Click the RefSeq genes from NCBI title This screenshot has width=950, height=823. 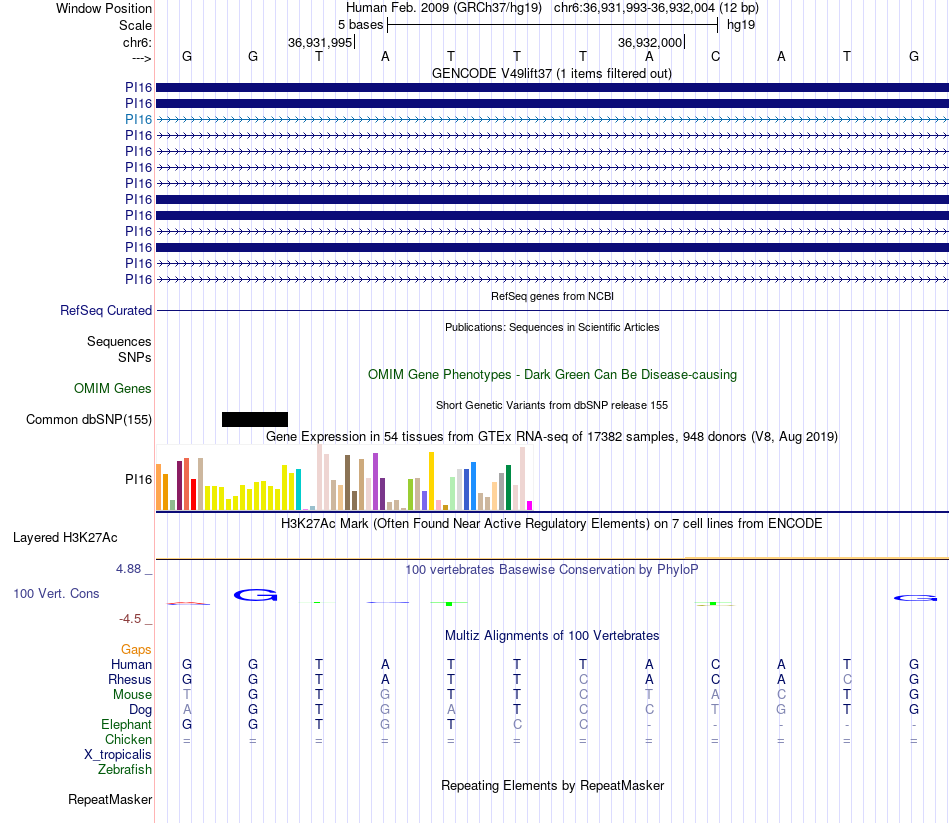pos(552,296)
